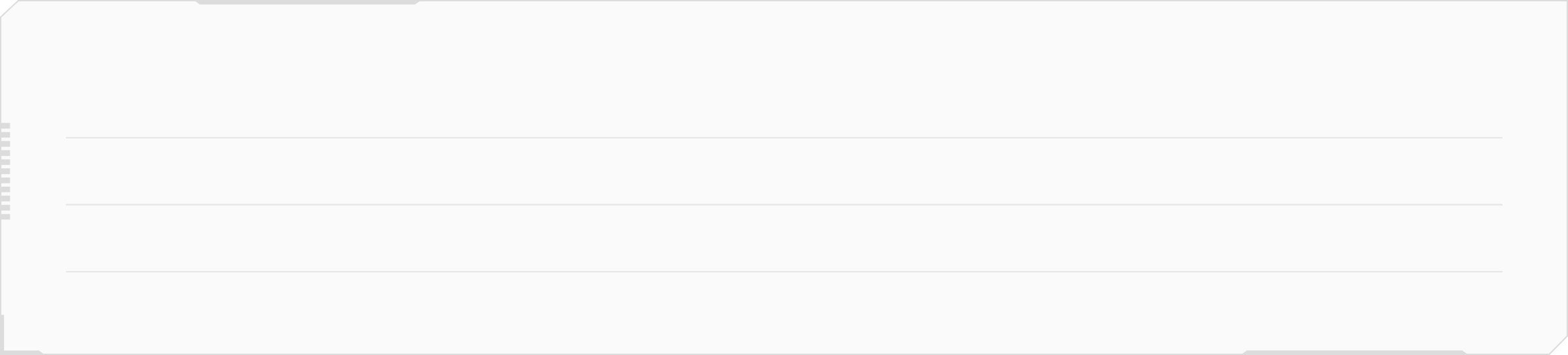The height and width of the screenshot is (355, 1568).
Task: Click the striped indicator on left edge
Action: pos(5,171)
